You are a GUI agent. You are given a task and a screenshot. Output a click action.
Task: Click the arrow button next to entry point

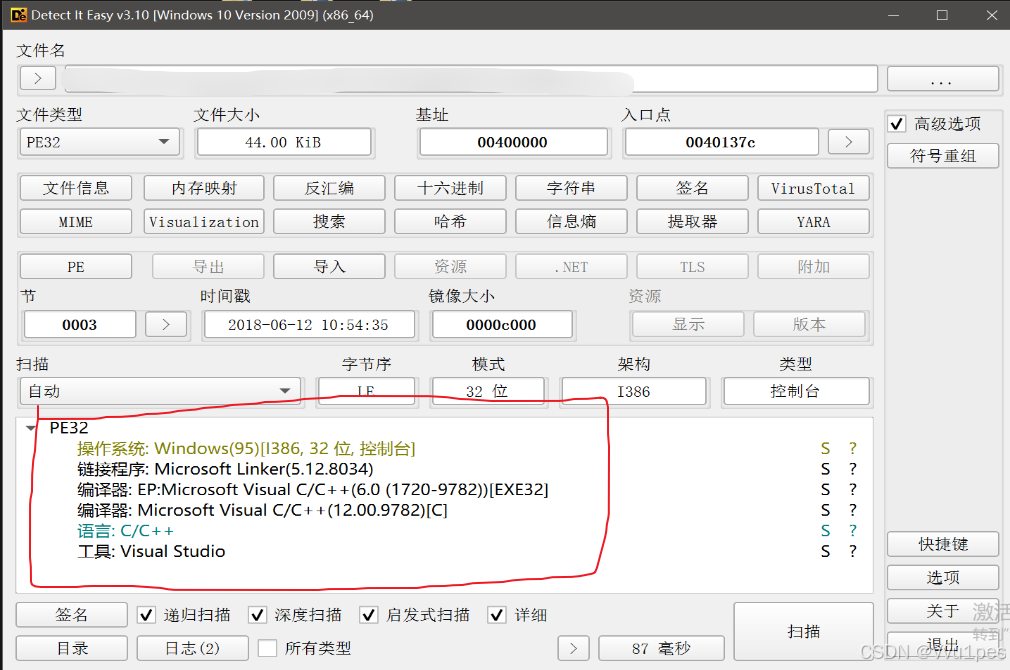coord(848,142)
